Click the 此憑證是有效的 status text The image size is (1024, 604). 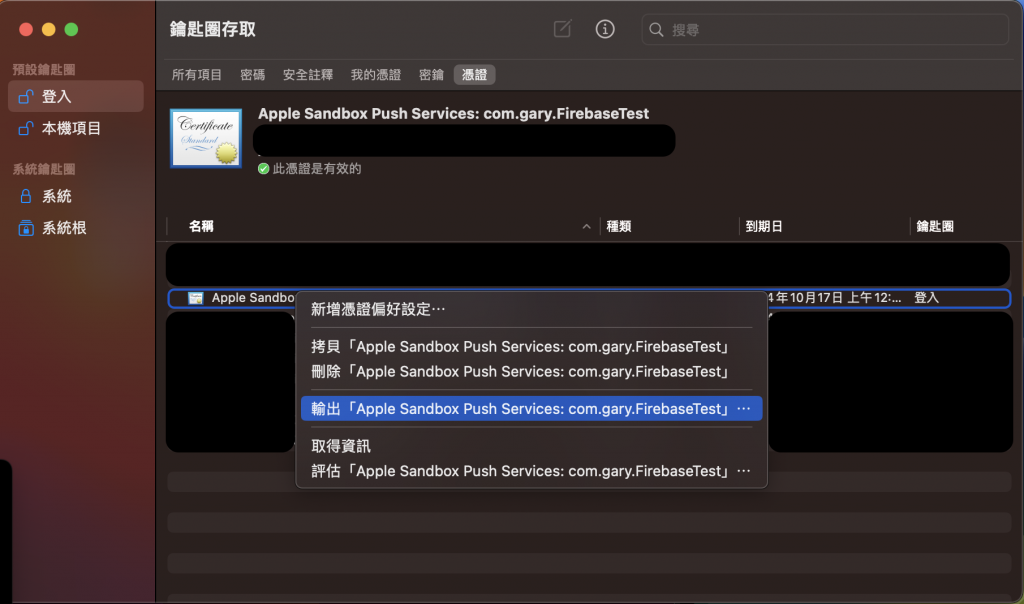(x=317, y=168)
